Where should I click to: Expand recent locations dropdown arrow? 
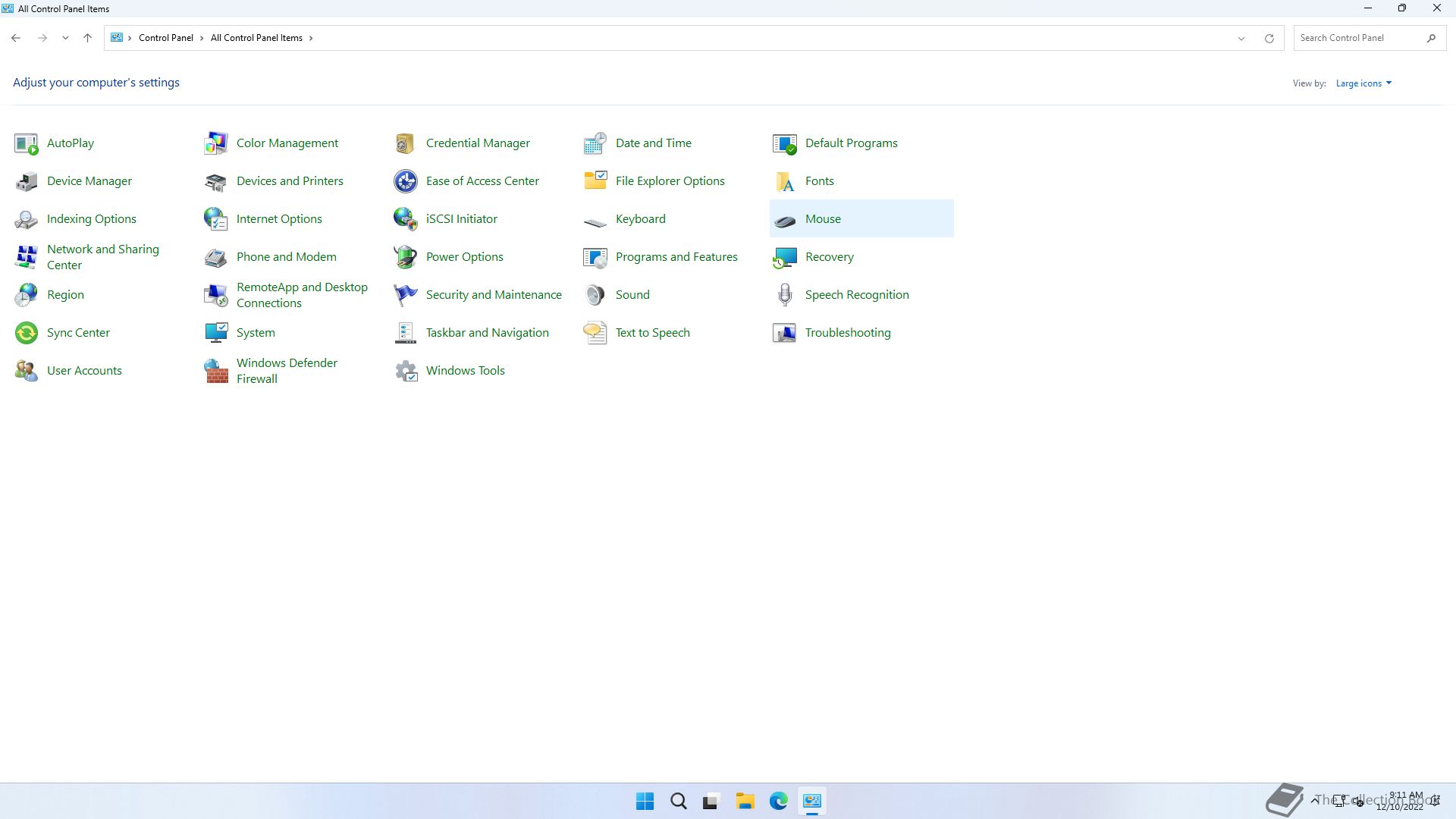[65, 38]
